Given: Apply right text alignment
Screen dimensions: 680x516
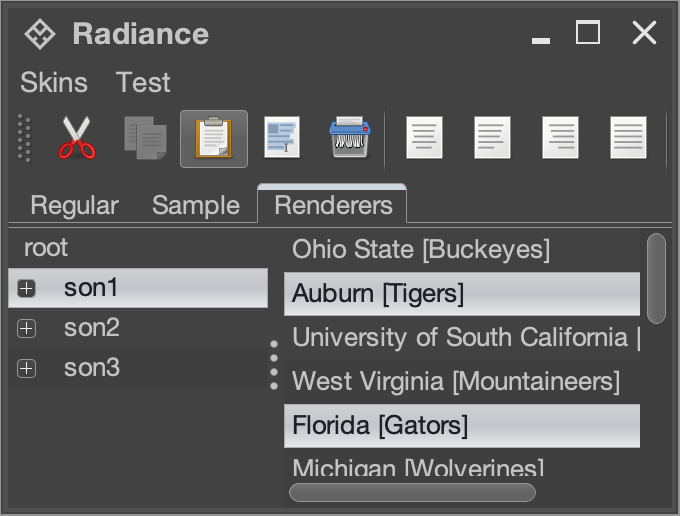Looking at the screenshot, I should 560,137.
